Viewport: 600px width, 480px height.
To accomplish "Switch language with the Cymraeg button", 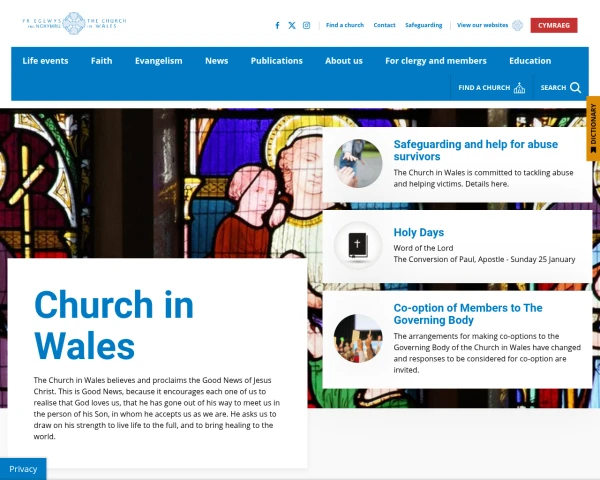I will [x=553, y=25].
